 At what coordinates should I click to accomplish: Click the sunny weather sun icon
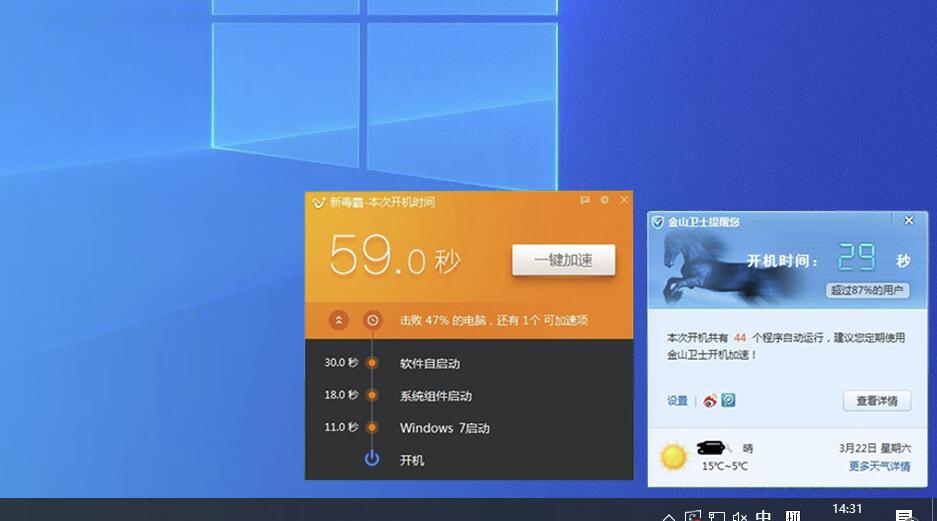click(673, 457)
